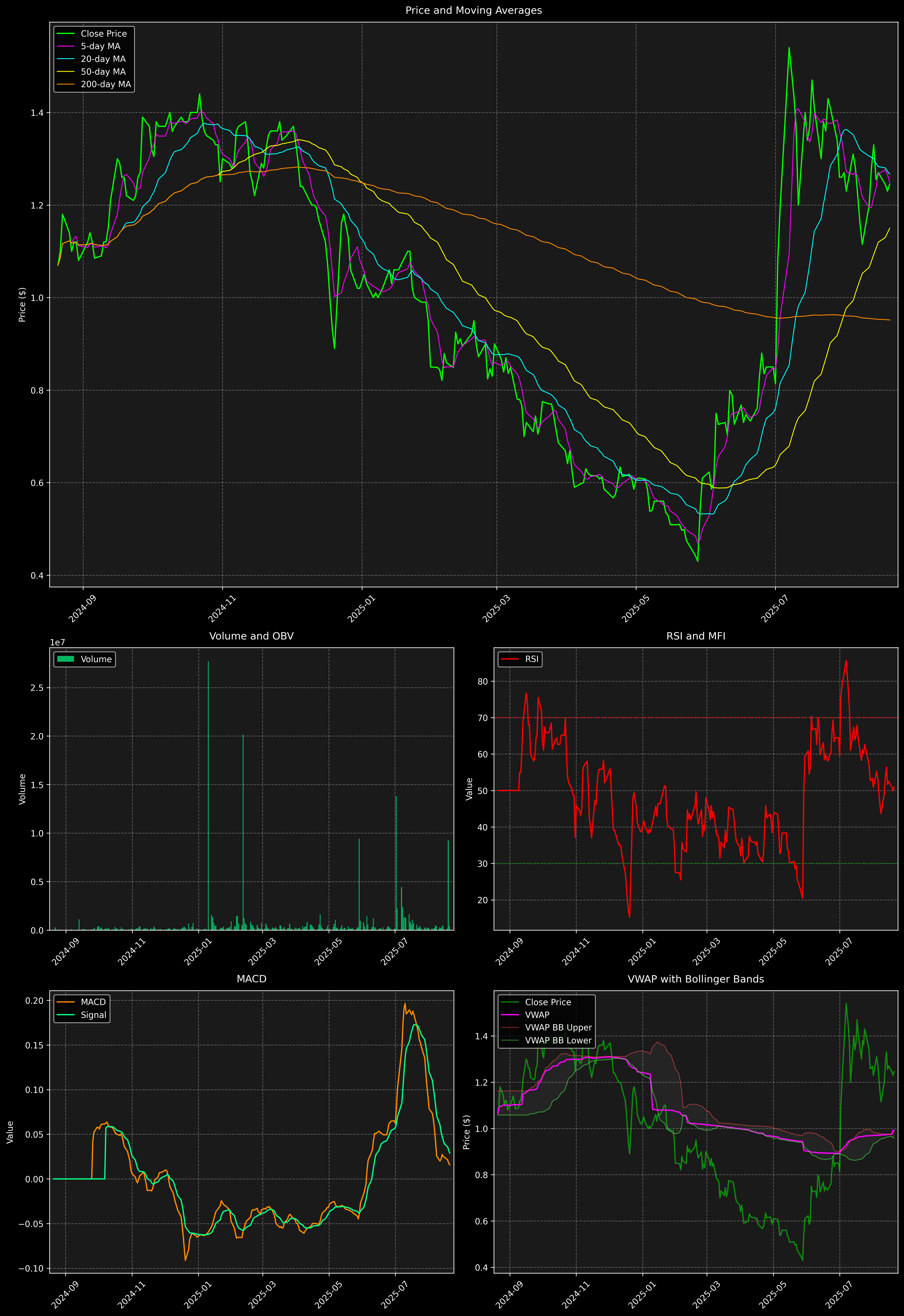
Task: Click the green Volume legend swatch
Action: click(x=66, y=659)
